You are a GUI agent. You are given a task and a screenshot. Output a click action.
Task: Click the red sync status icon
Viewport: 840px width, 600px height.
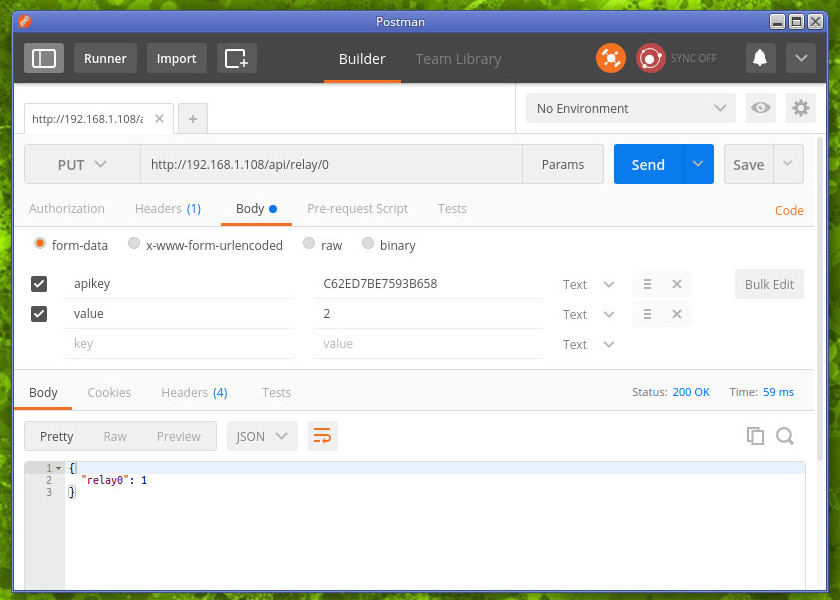coord(650,58)
